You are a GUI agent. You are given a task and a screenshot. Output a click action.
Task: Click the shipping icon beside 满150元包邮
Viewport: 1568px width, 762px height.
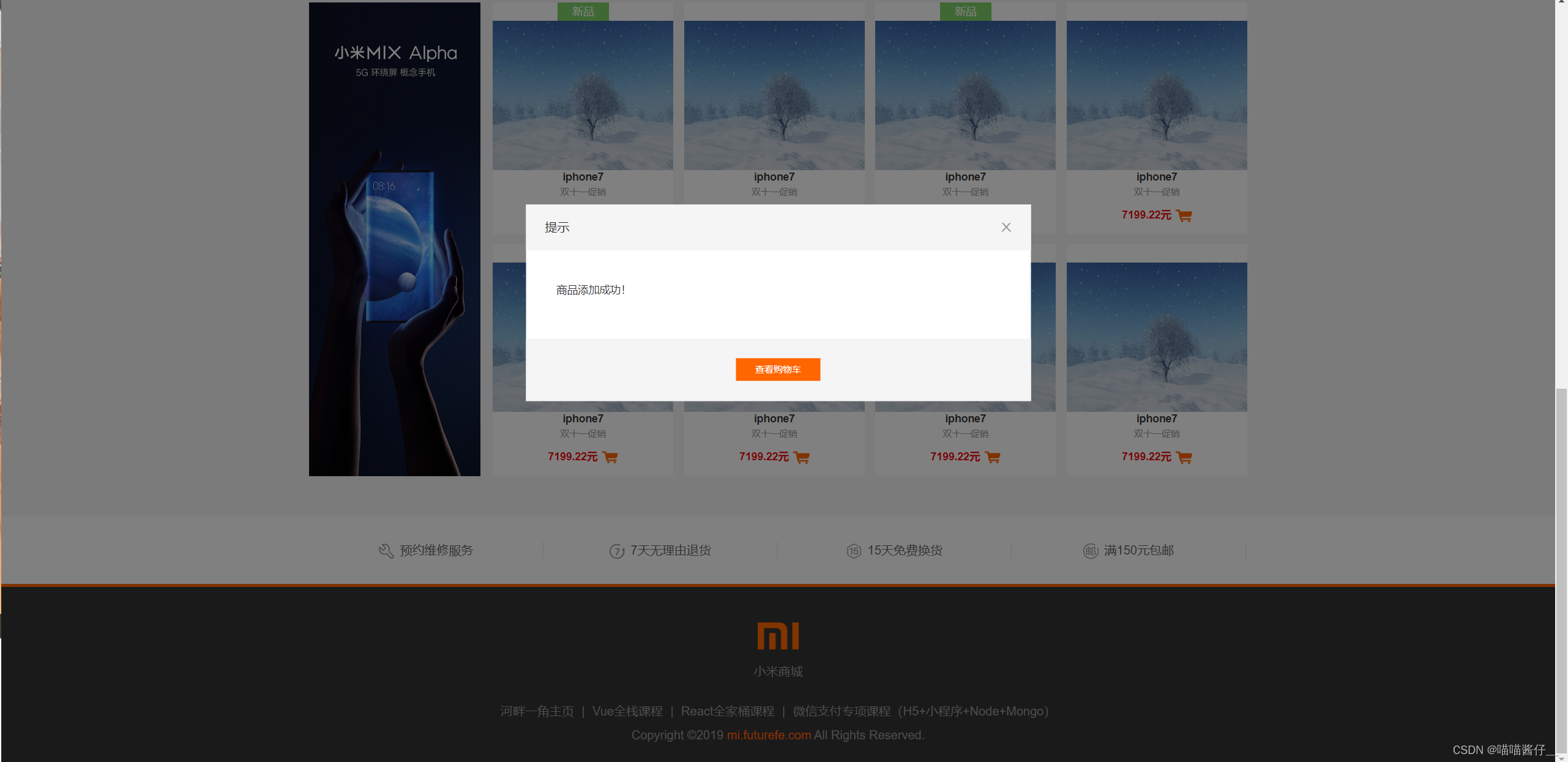tap(1091, 550)
